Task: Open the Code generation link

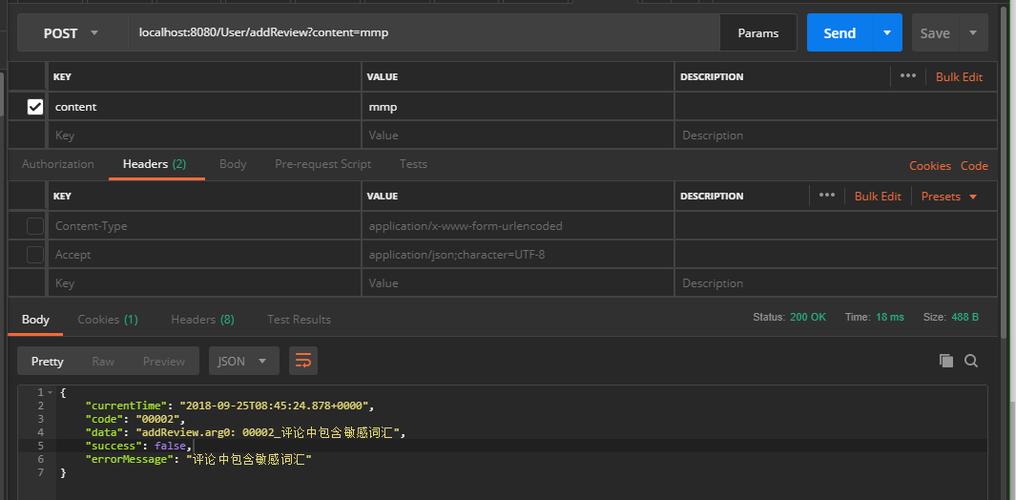Action: tap(974, 166)
